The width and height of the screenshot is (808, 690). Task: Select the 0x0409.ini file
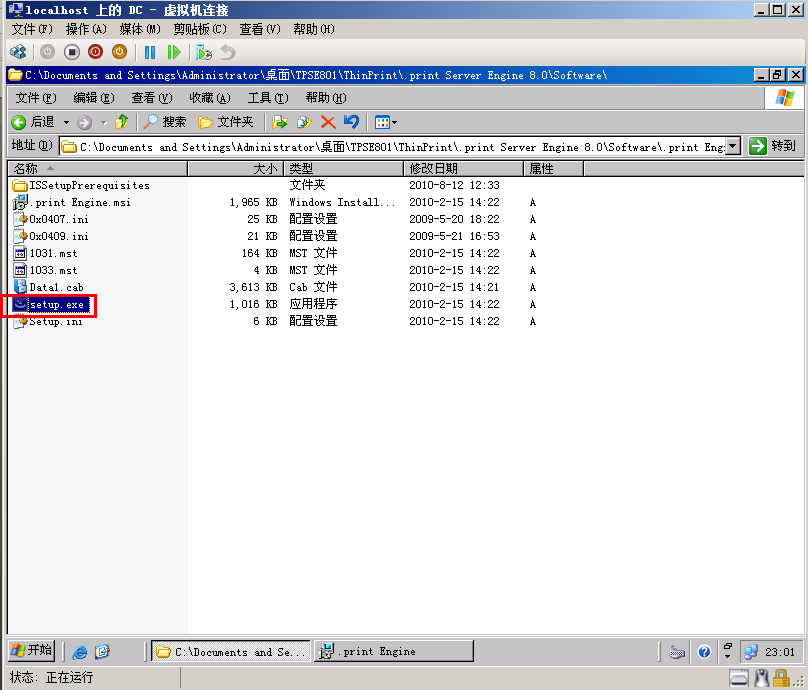[51, 237]
